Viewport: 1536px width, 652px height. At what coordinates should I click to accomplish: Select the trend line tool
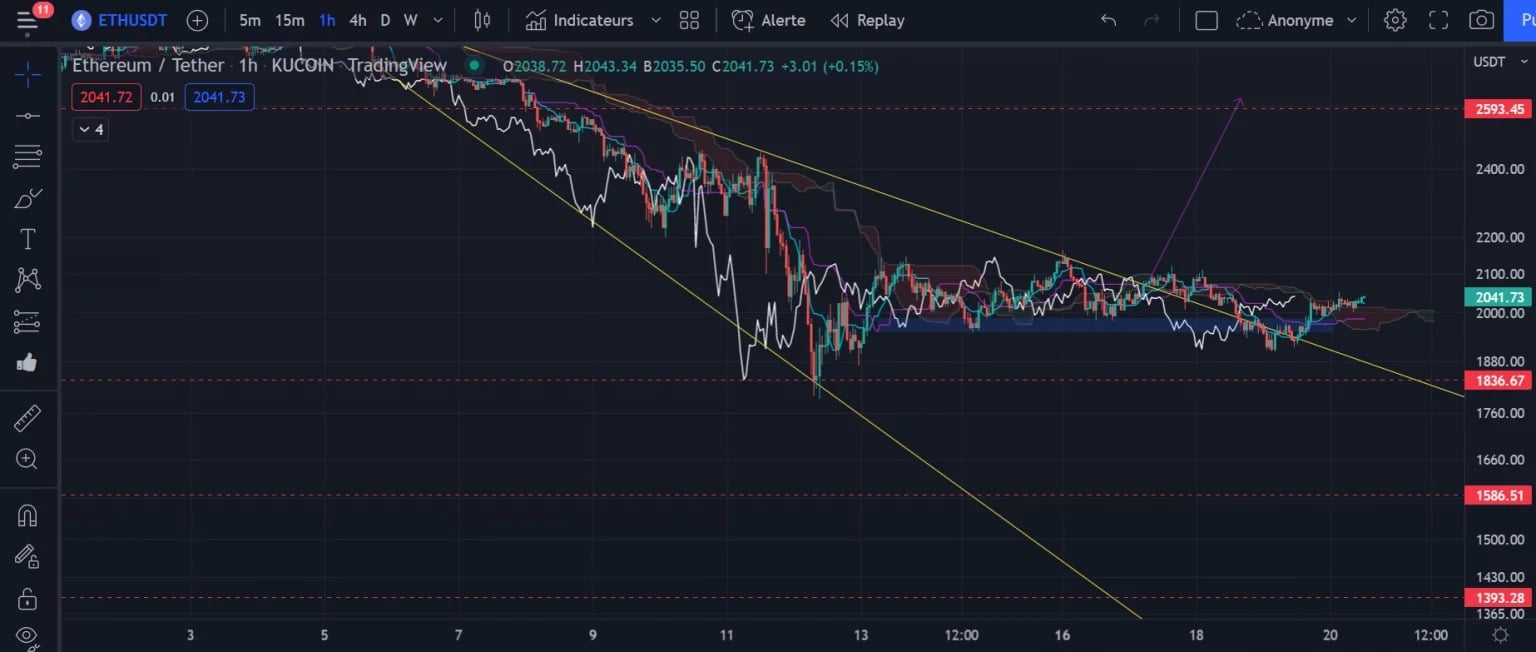tap(28, 116)
